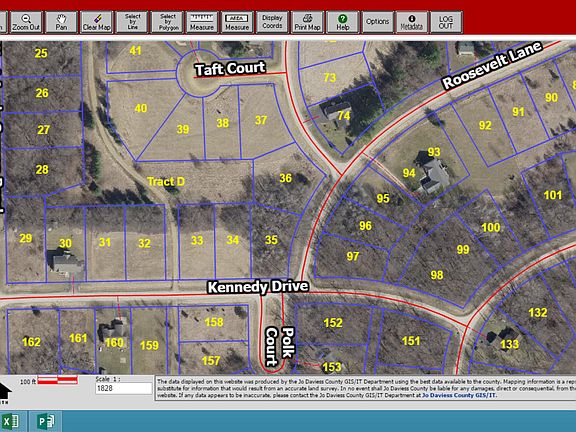Viewport: 576px width, 432px height.
Task: Click parcel lot 94 with house
Action: [409, 173]
